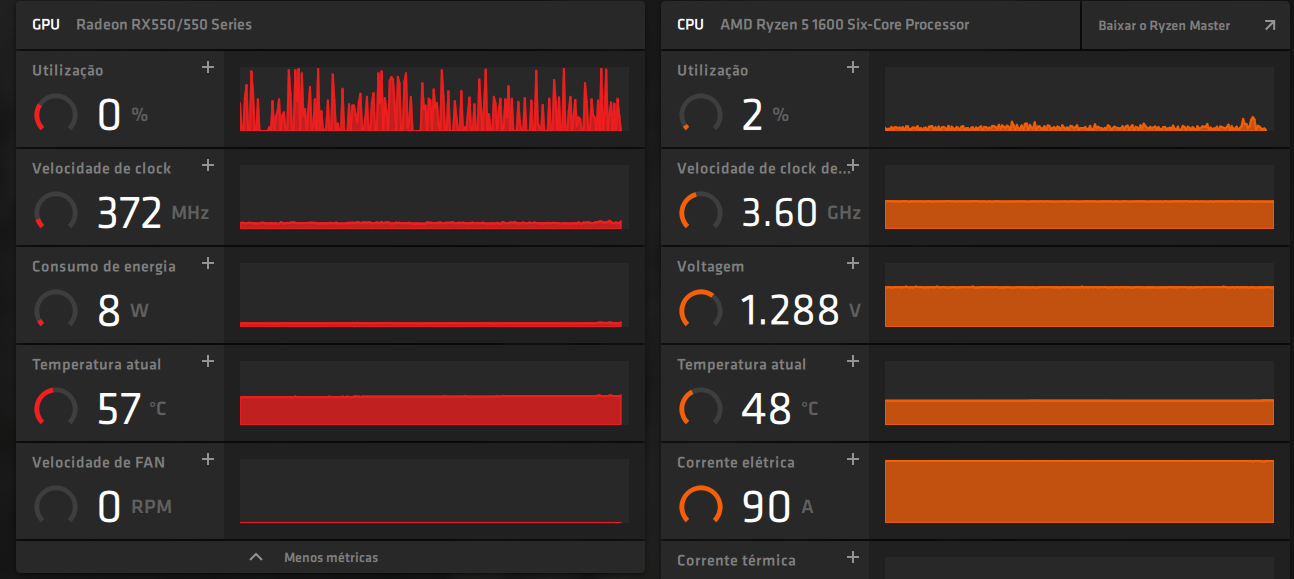Click the truncated Velocidade de clock de... label
The image size is (1294, 579).
764,168
